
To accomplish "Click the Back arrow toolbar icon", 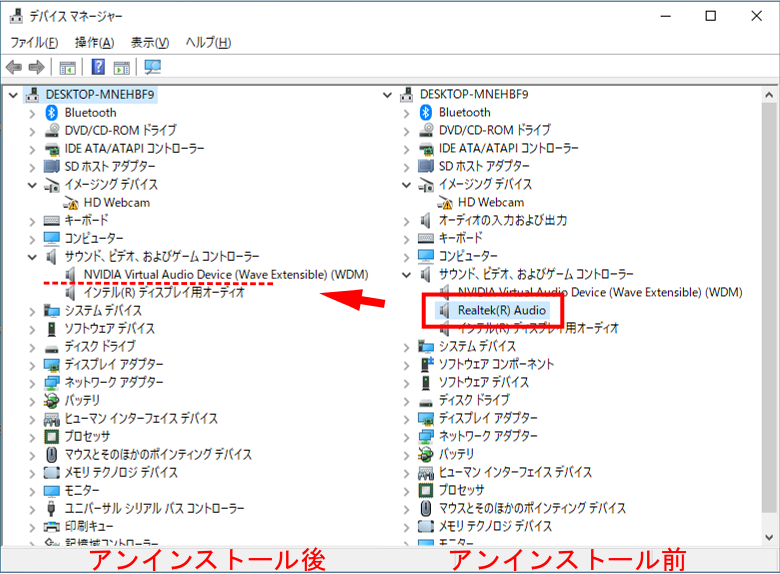I will tap(14, 67).
